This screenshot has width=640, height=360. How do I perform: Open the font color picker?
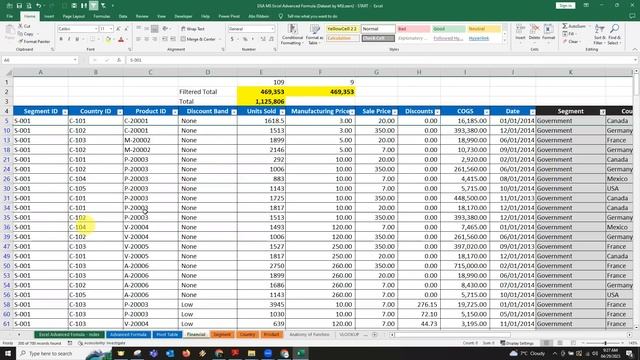121,40
